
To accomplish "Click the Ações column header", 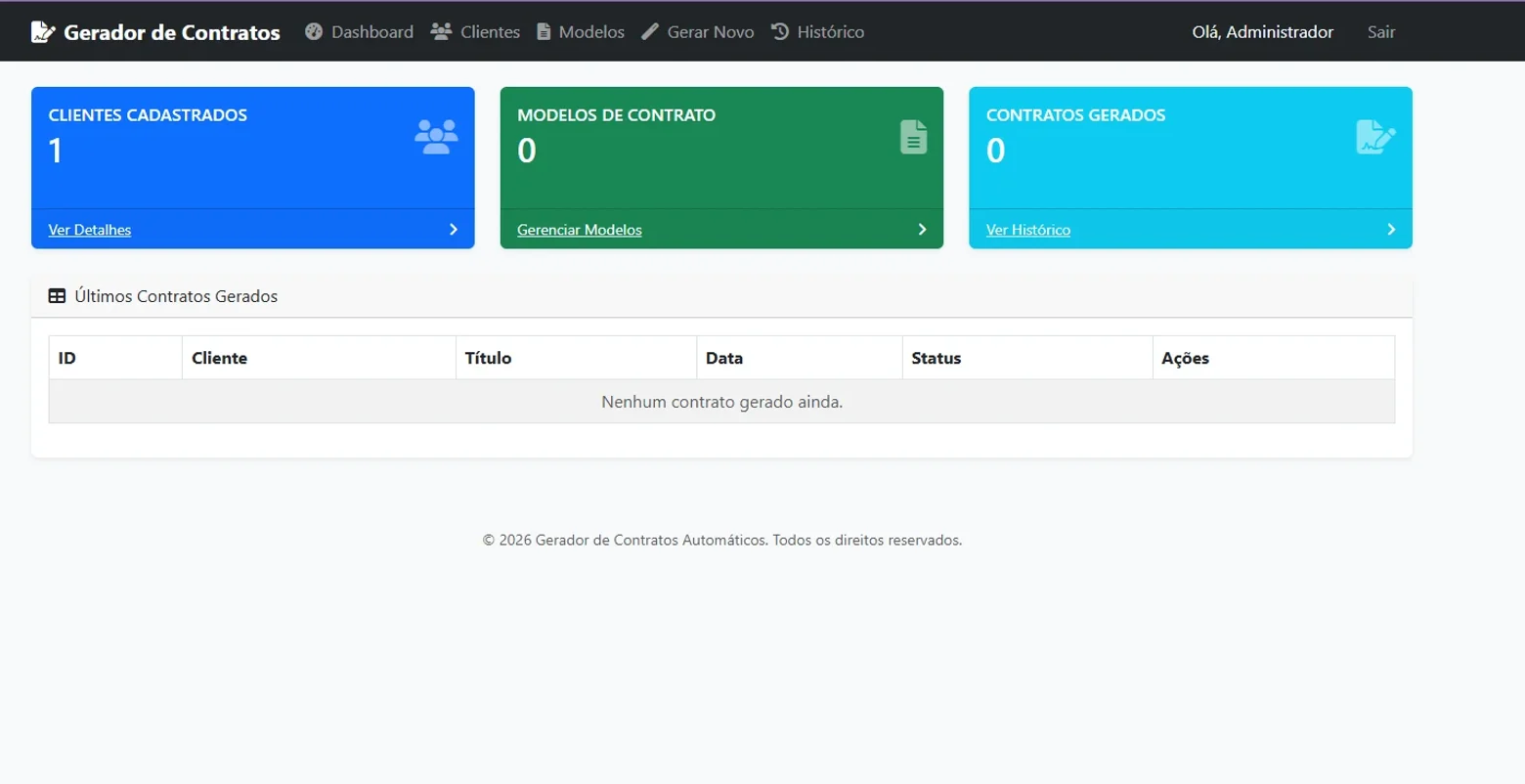I will 1274,358.
